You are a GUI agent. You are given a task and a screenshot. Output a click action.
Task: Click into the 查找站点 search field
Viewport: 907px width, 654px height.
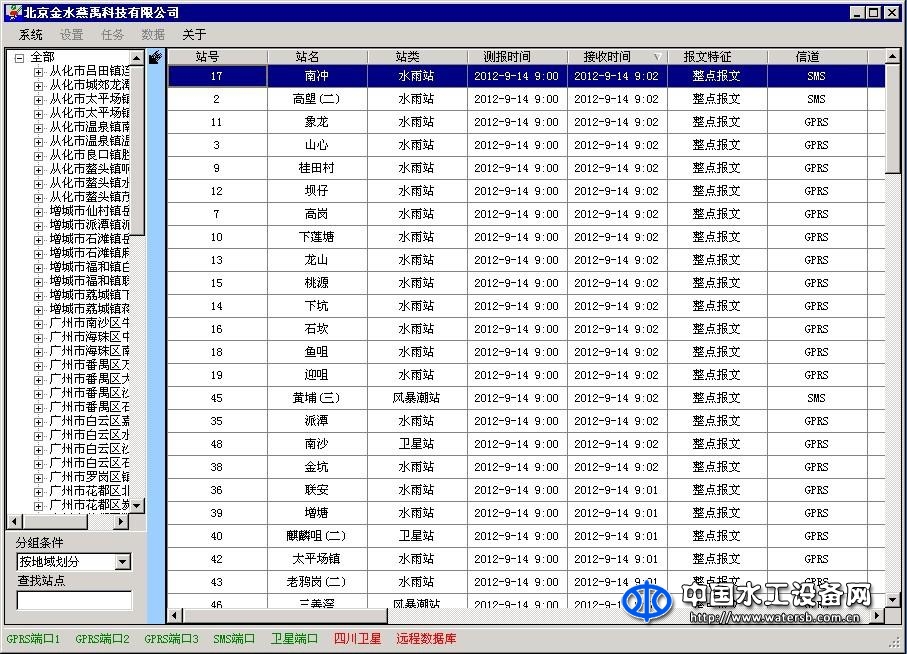(x=74, y=600)
